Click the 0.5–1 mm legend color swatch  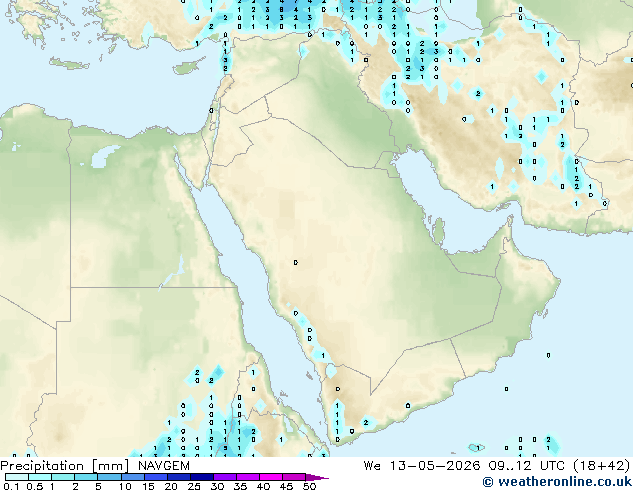[40, 477]
